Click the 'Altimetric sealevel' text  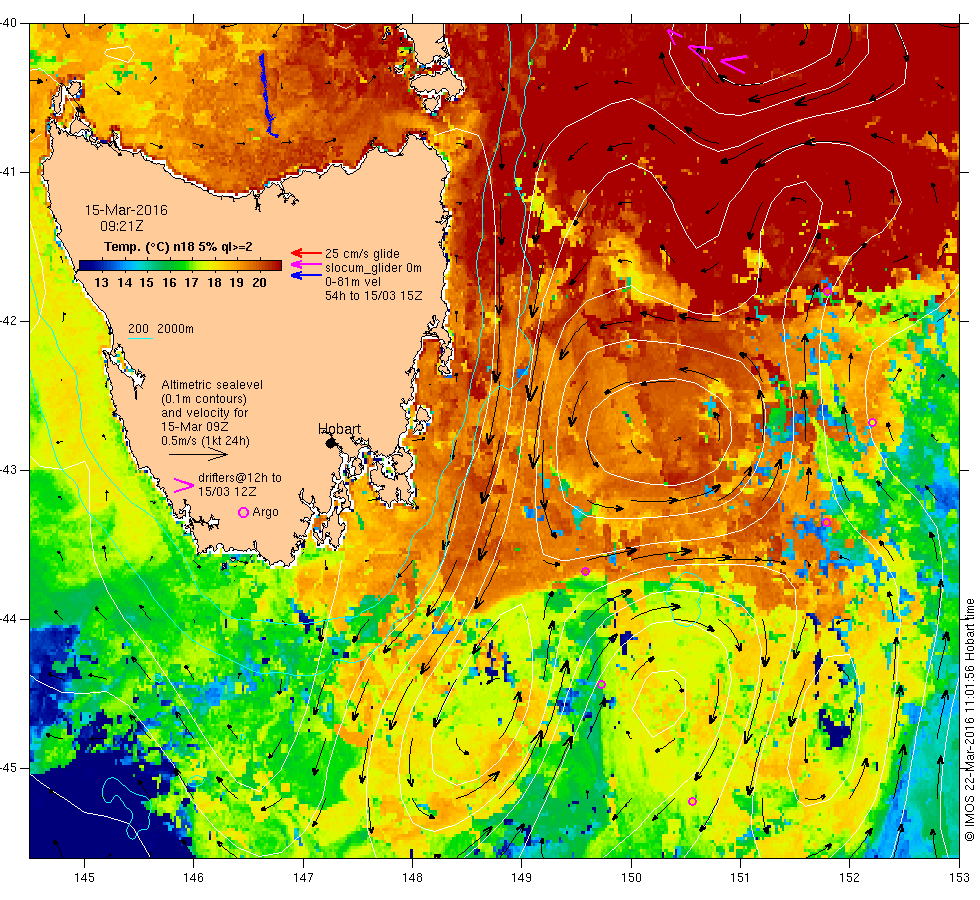tap(212, 384)
